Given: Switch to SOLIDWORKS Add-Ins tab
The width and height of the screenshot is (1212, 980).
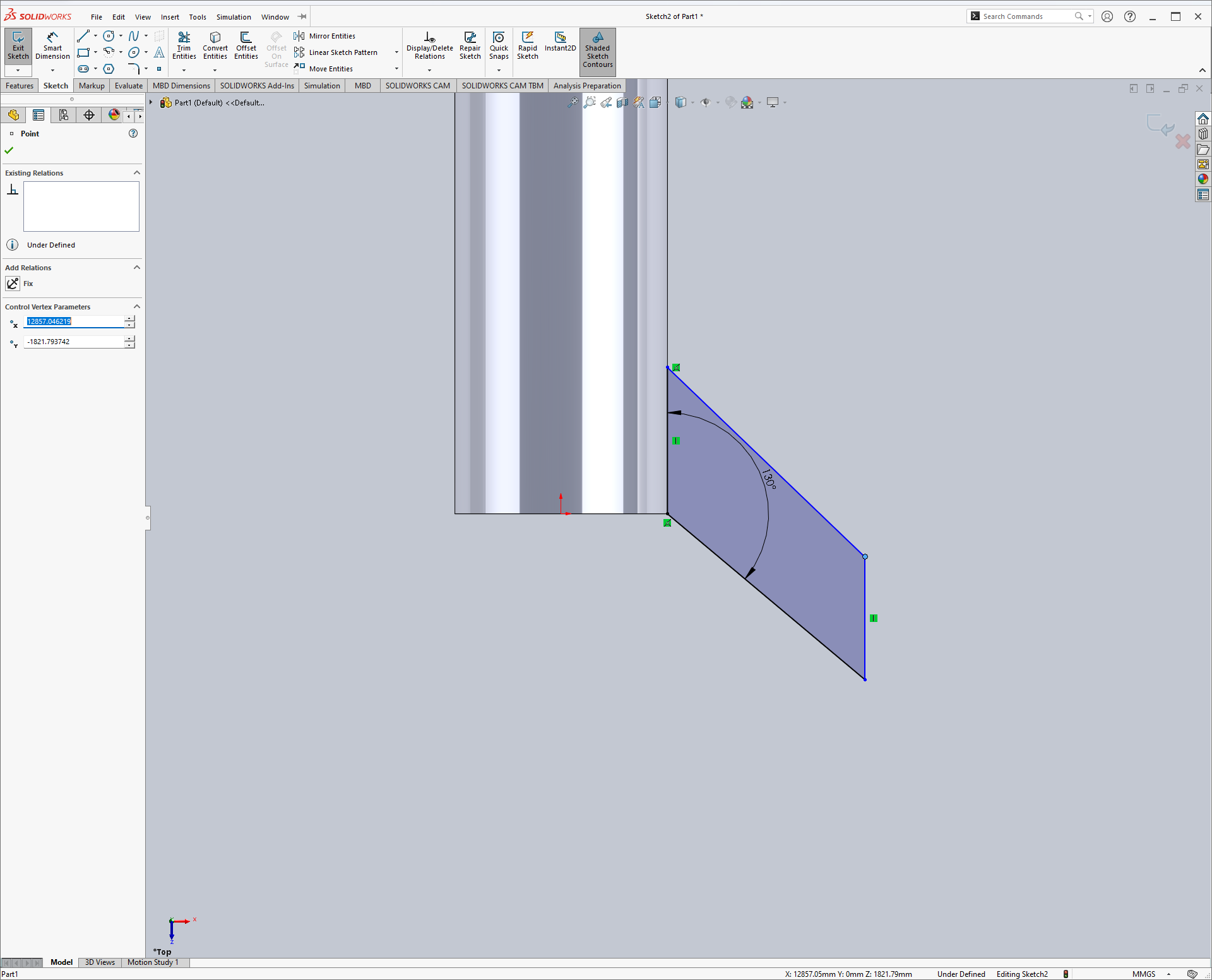Looking at the screenshot, I should click(x=257, y=86).
